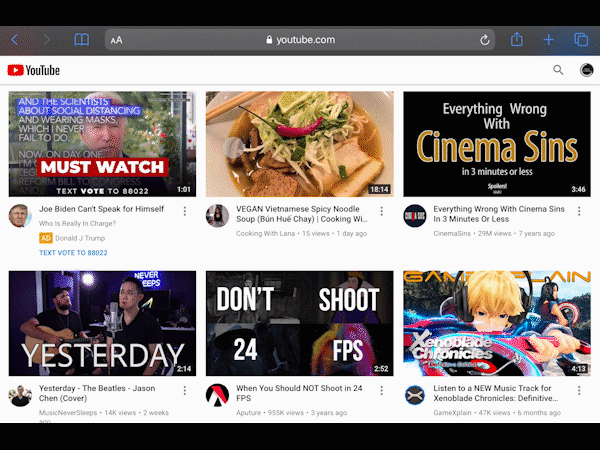Play the Xenoblade Chronicles video thumbnail
This screenshot has height=450, width=600.
(x=497, y=324)
